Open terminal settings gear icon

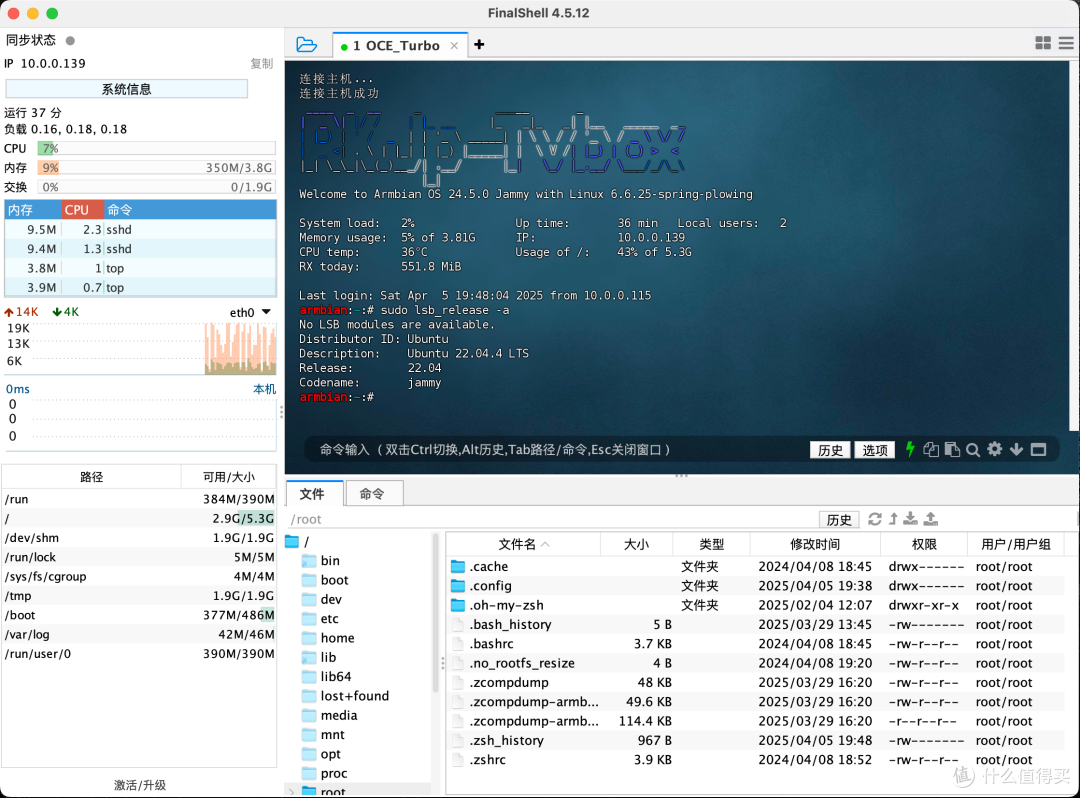coord(994,450)
